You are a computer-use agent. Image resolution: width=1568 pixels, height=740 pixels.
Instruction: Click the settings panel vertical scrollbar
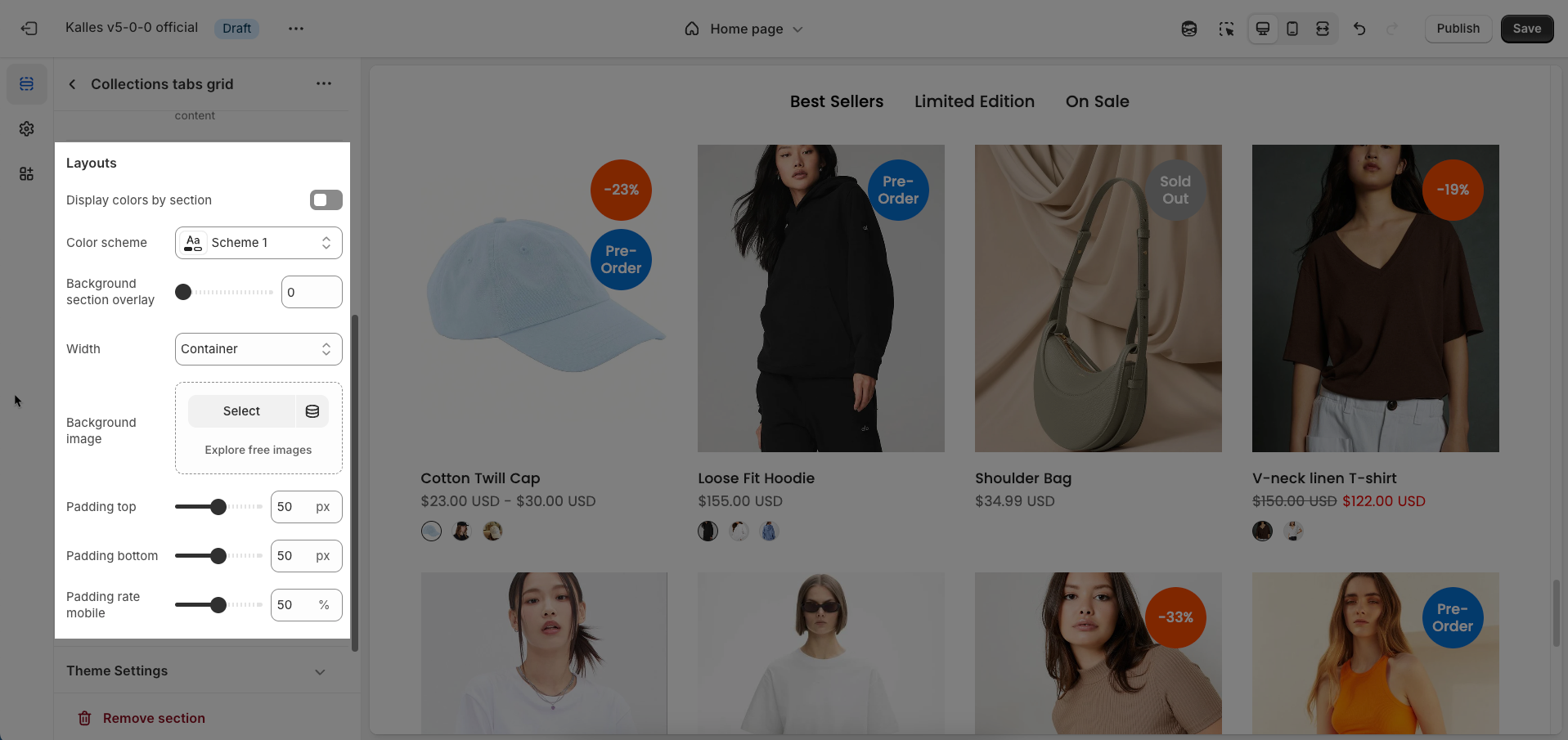355,482
